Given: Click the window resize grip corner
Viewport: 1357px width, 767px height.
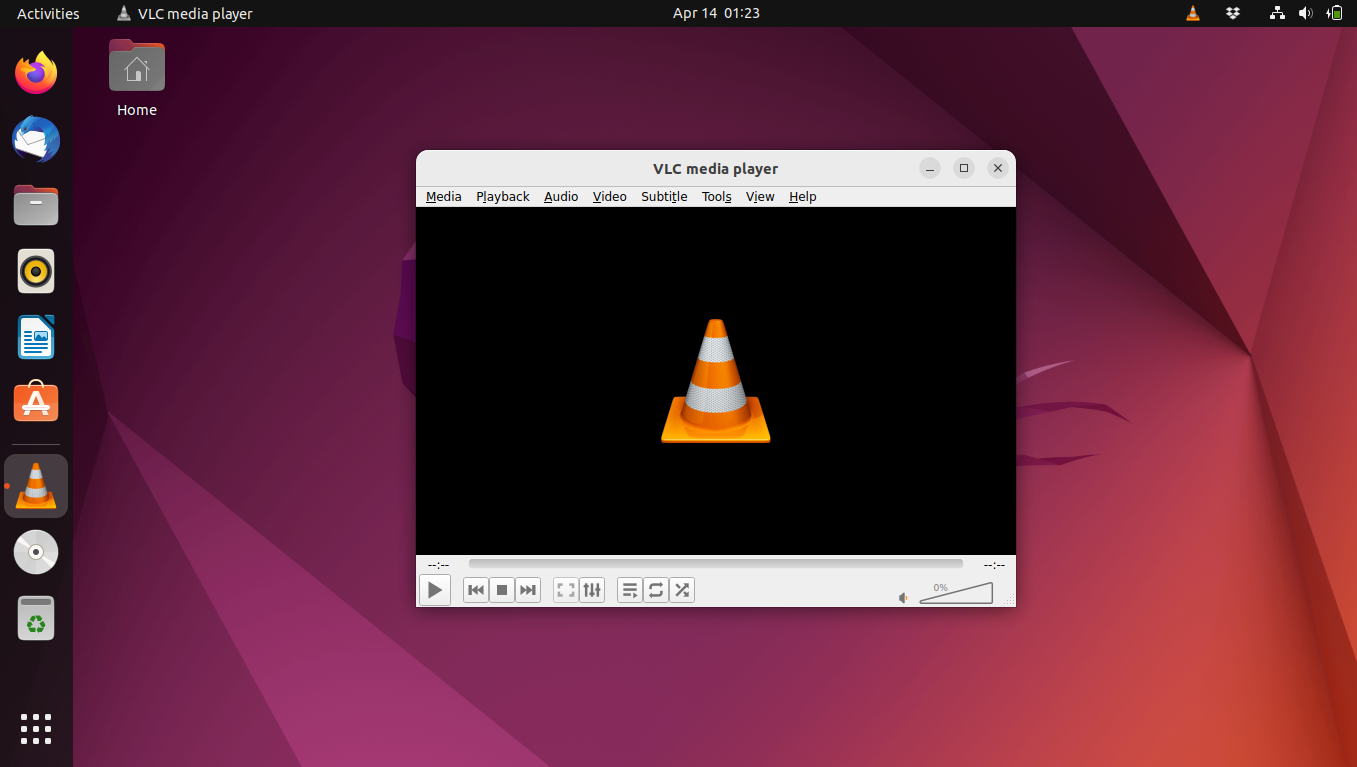Looking at the screenshot, I should click(x=1009, y=600).
